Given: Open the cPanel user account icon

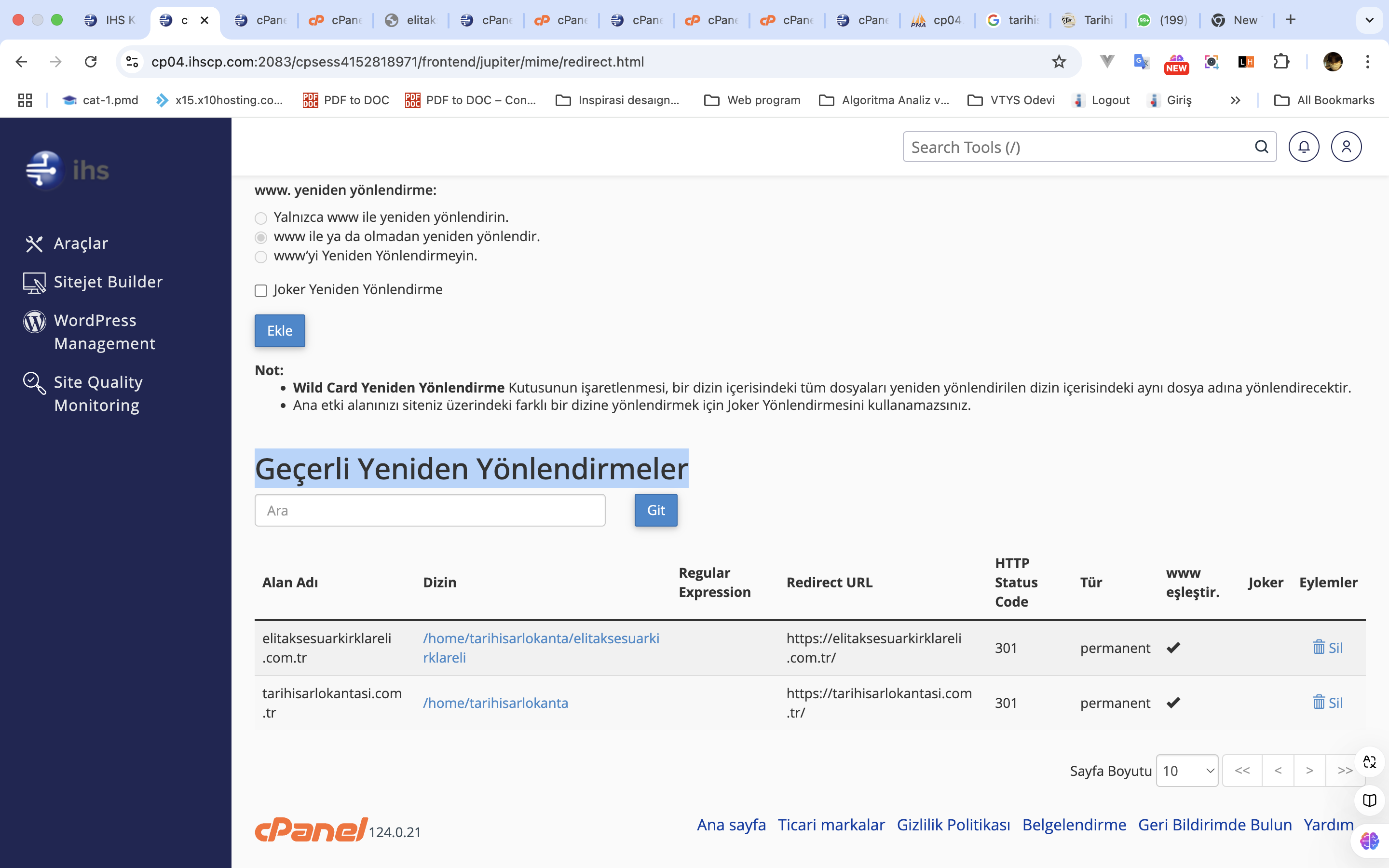Looking at the screenshot, I should tap(1347, 147).
